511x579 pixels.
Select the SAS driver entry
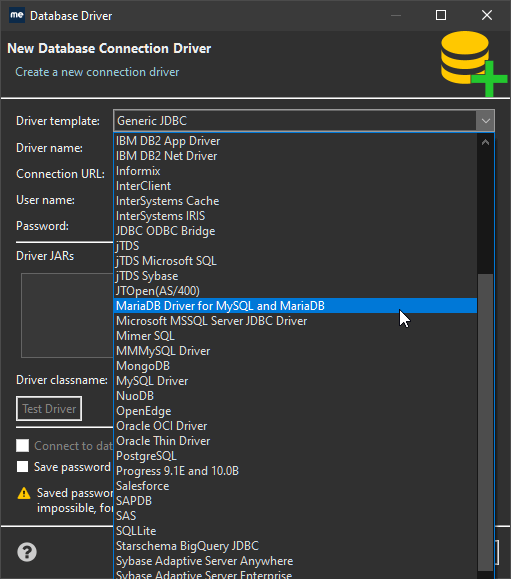[295, 516]
